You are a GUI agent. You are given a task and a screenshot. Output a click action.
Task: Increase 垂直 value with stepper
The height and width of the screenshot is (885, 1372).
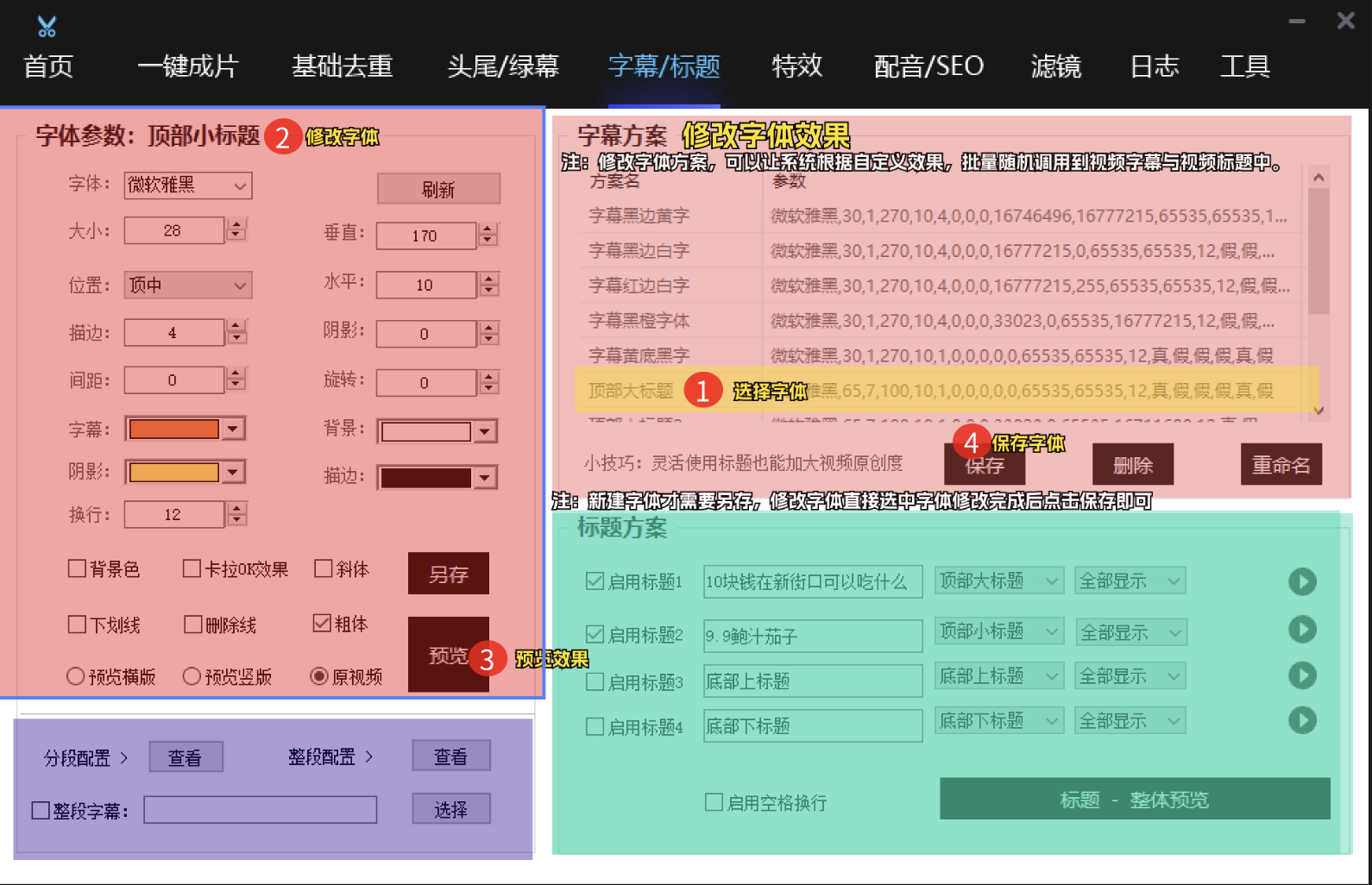pyautogui.click(x=488, y=229)
